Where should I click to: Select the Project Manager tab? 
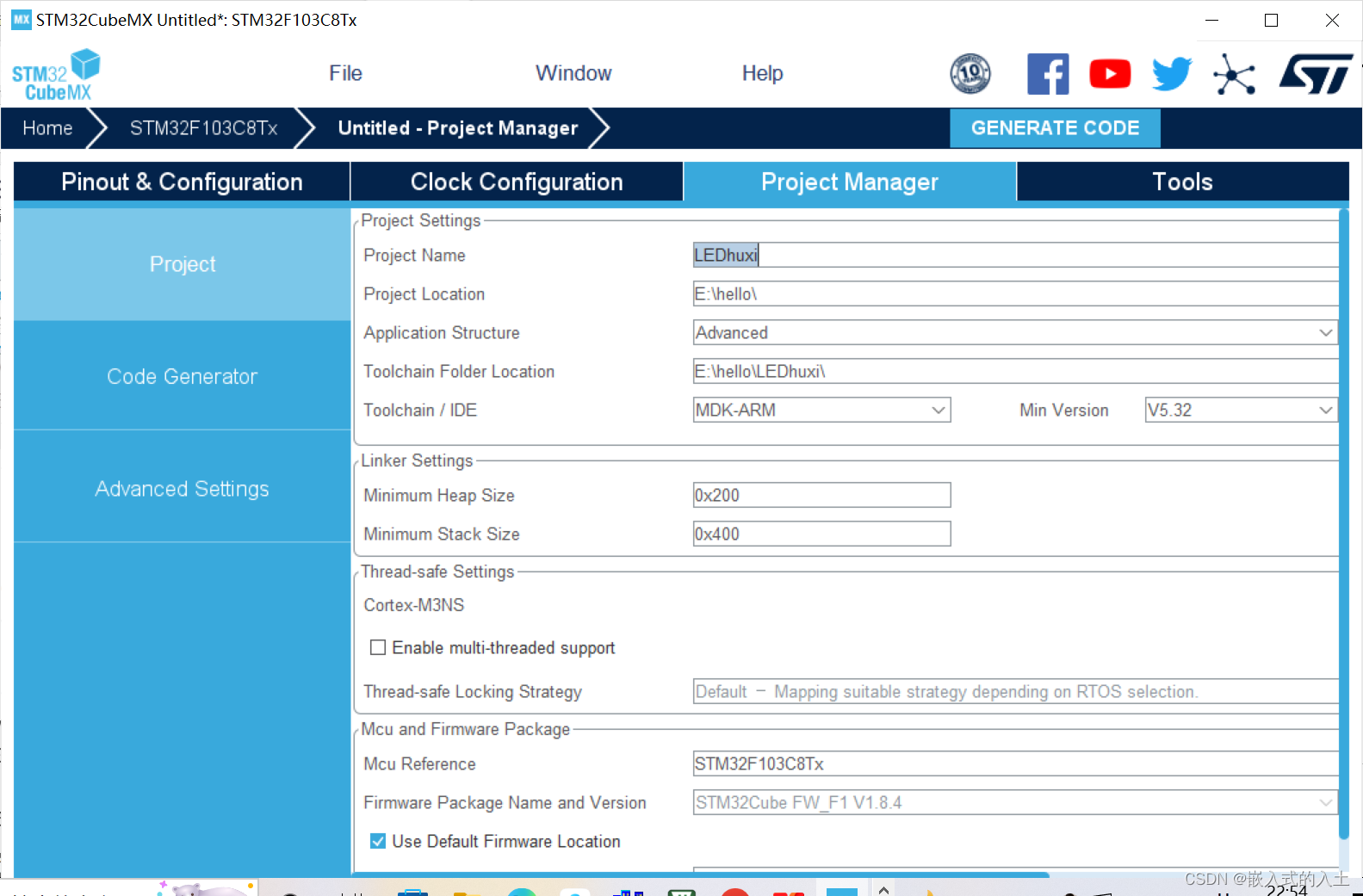pyautogui.click(x=850, y=182)
